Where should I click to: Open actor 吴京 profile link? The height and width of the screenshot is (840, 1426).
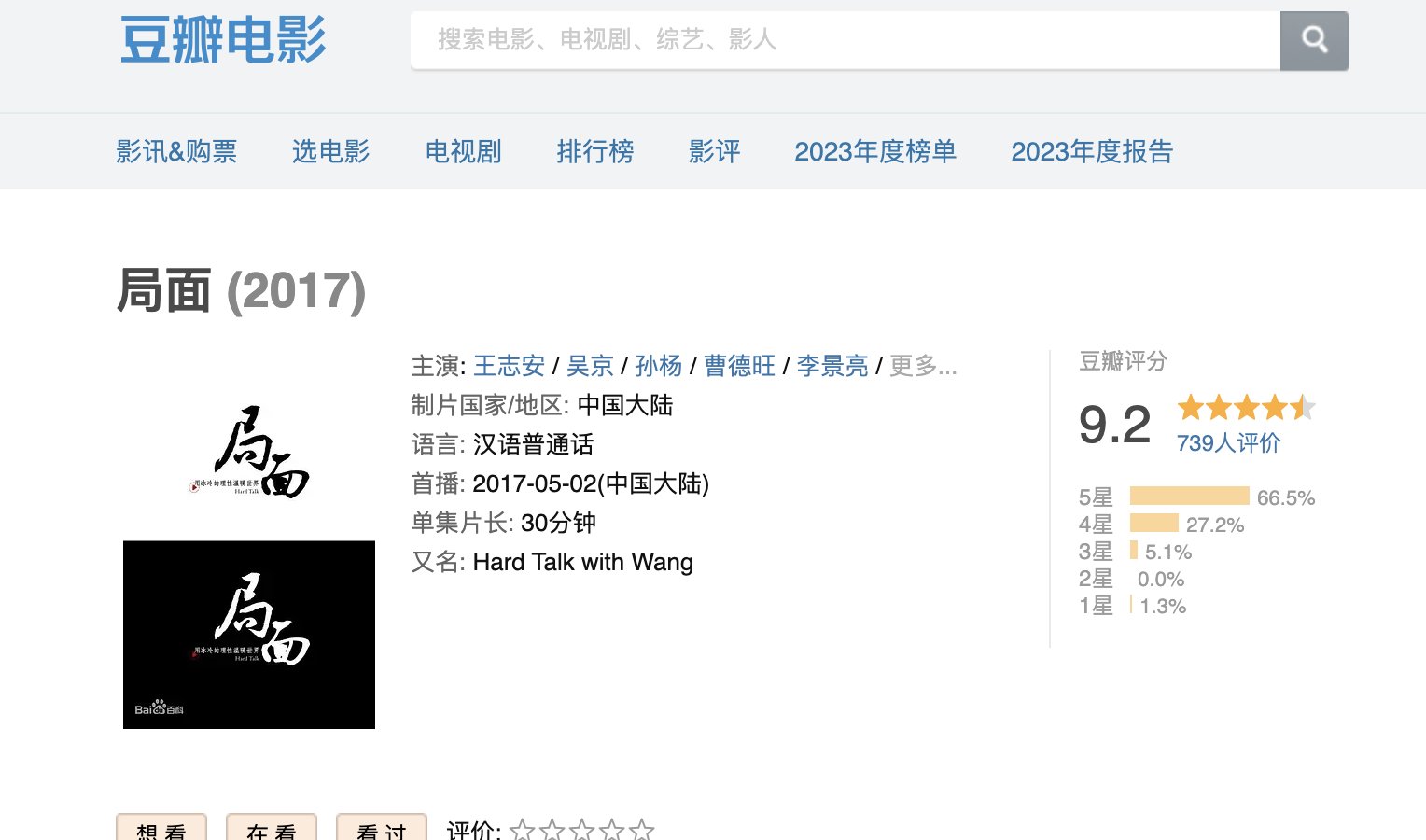pyautogui.click(x=590, y=366)
